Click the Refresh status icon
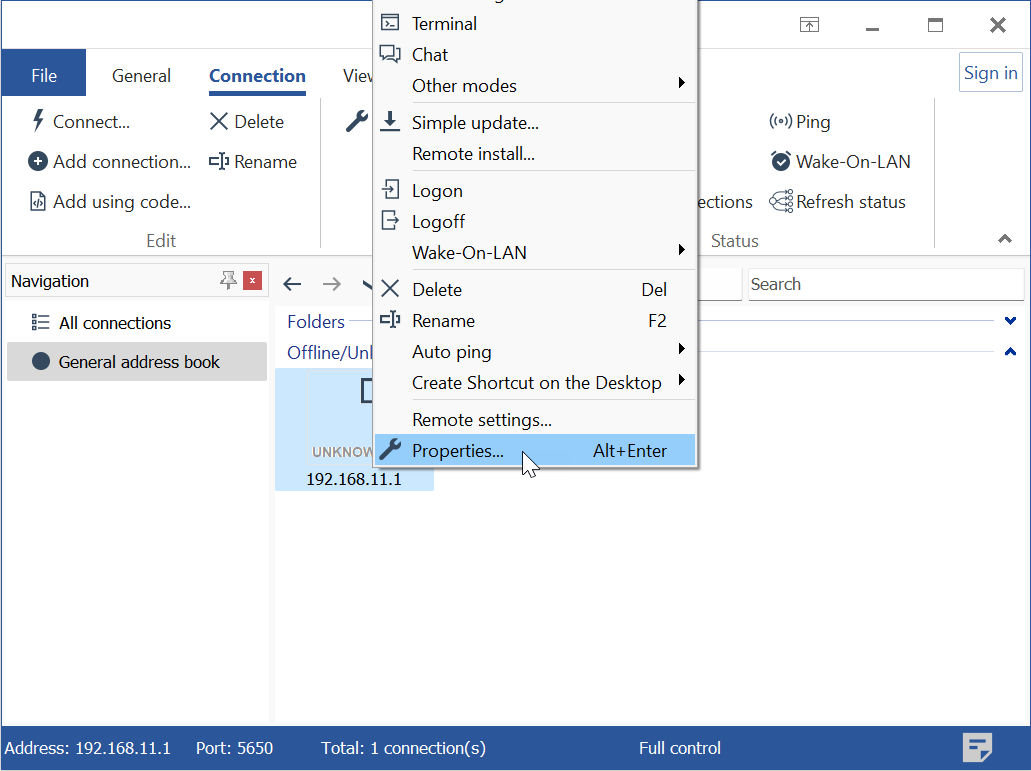1031x771 pixels. coord(780,202)
